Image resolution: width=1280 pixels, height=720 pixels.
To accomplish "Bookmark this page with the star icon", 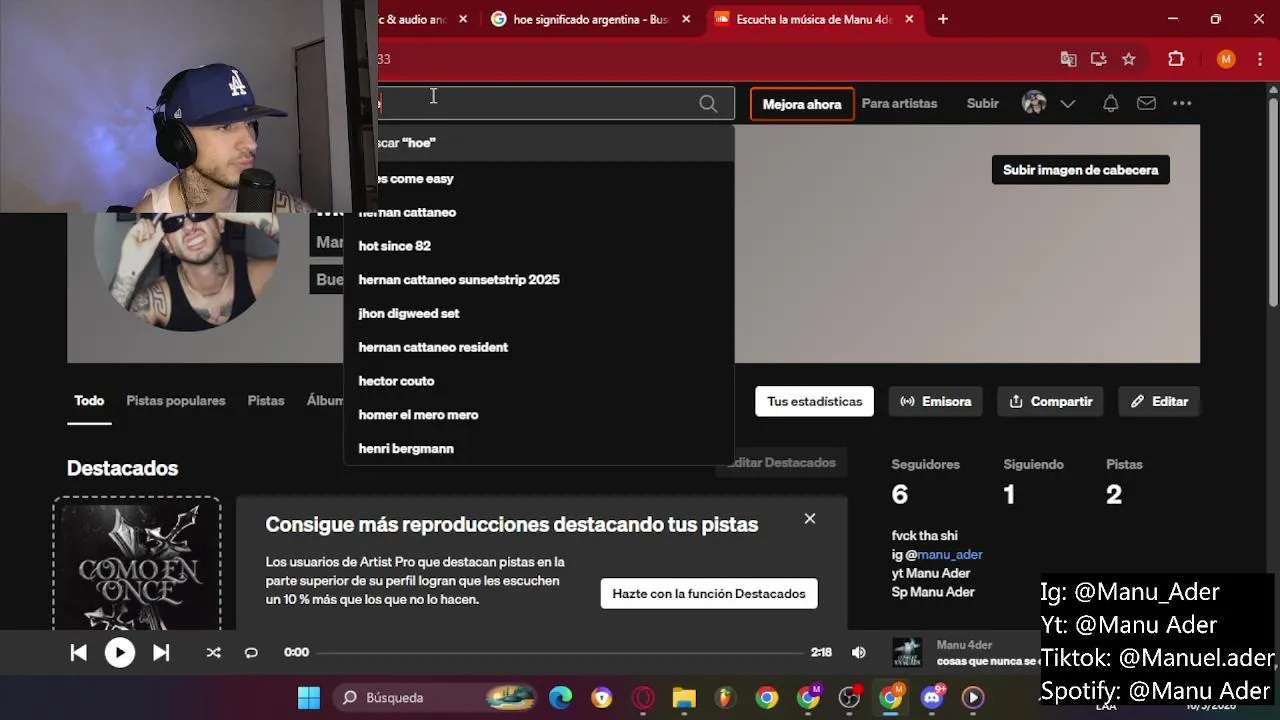I will [1129, 59].
